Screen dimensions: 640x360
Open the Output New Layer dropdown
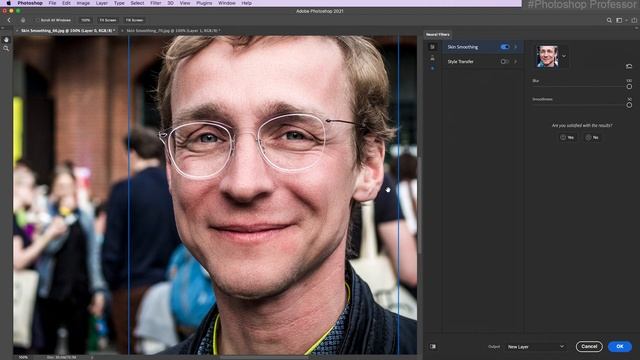click(535, 347)
